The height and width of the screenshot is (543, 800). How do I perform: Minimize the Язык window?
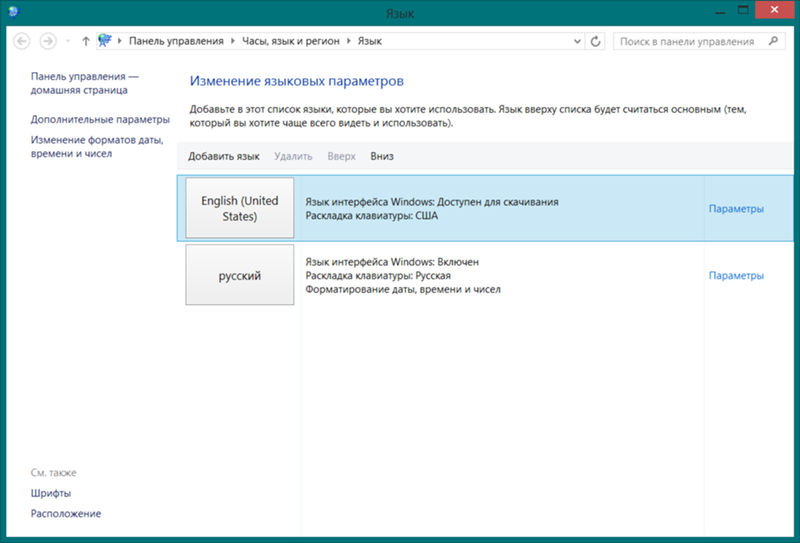click(720, 10)
